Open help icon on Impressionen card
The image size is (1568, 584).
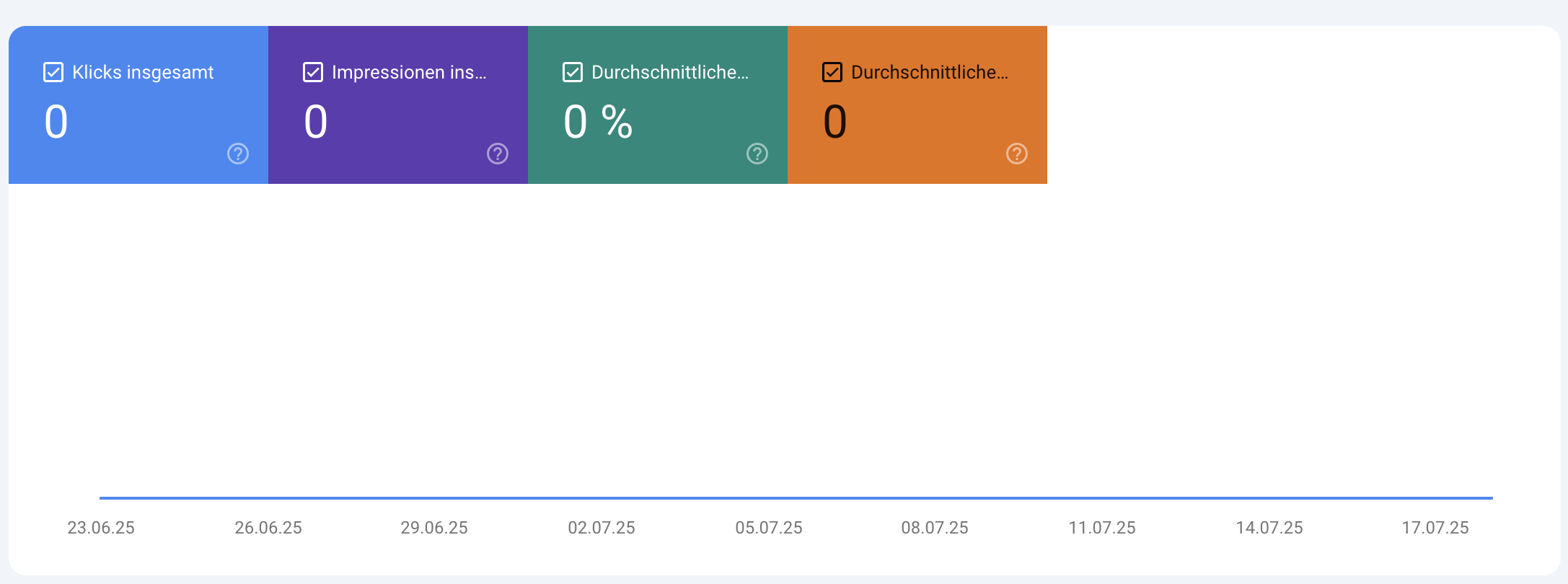point(498,154)
